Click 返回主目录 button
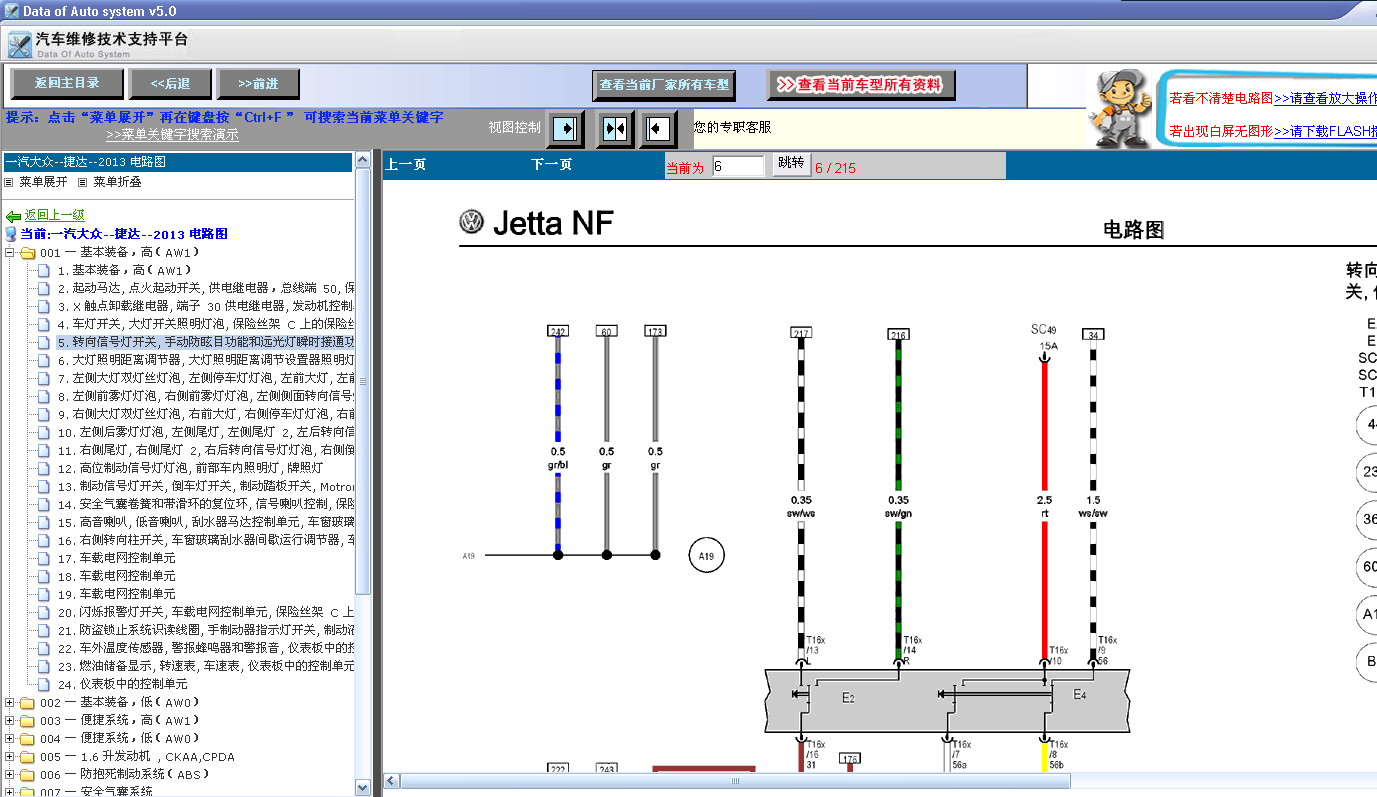Image resolution: width=1377 pixels, height=797 pixels. coord(67,83)
